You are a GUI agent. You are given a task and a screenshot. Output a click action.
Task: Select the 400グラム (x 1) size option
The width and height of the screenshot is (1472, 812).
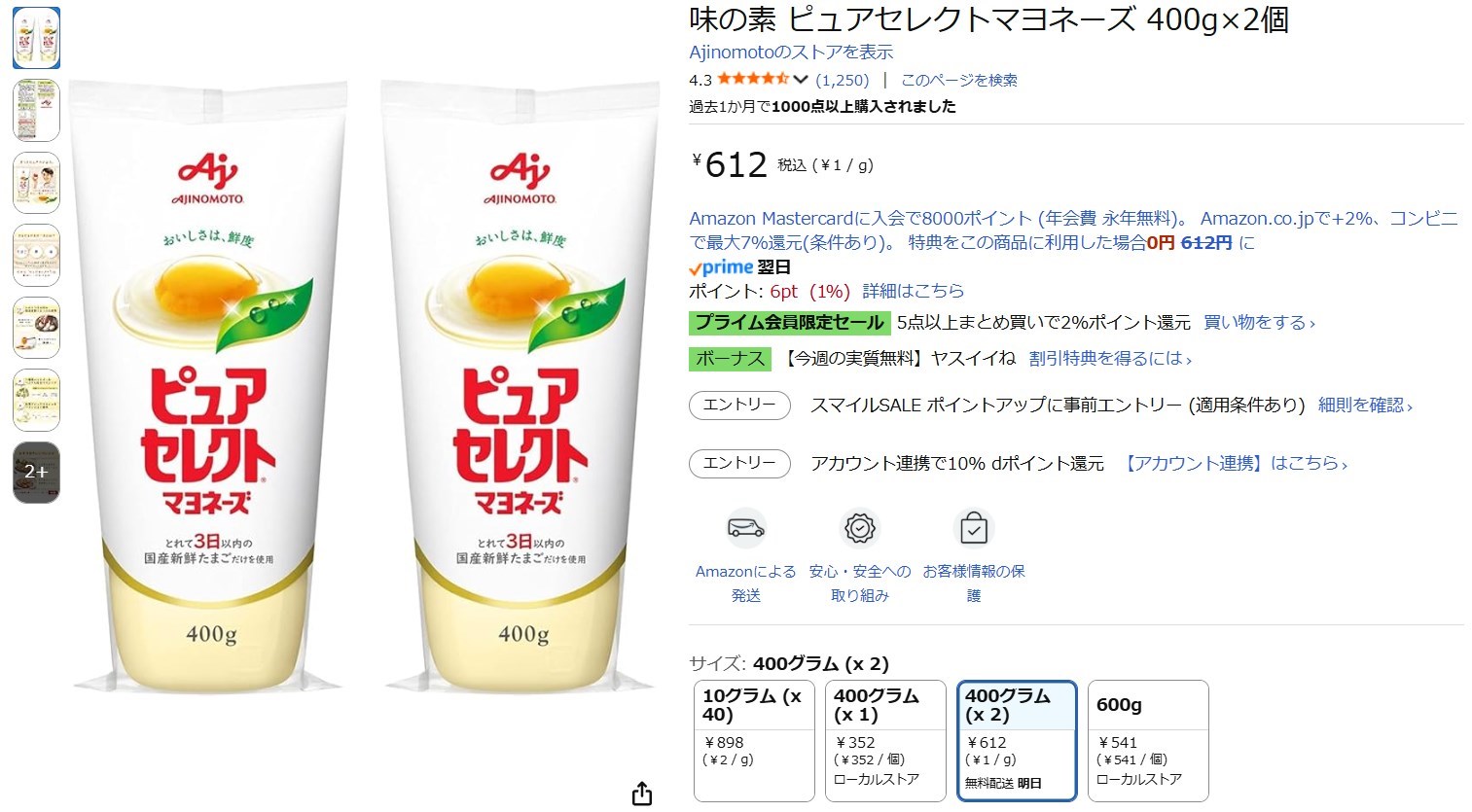tap(885, 740)
